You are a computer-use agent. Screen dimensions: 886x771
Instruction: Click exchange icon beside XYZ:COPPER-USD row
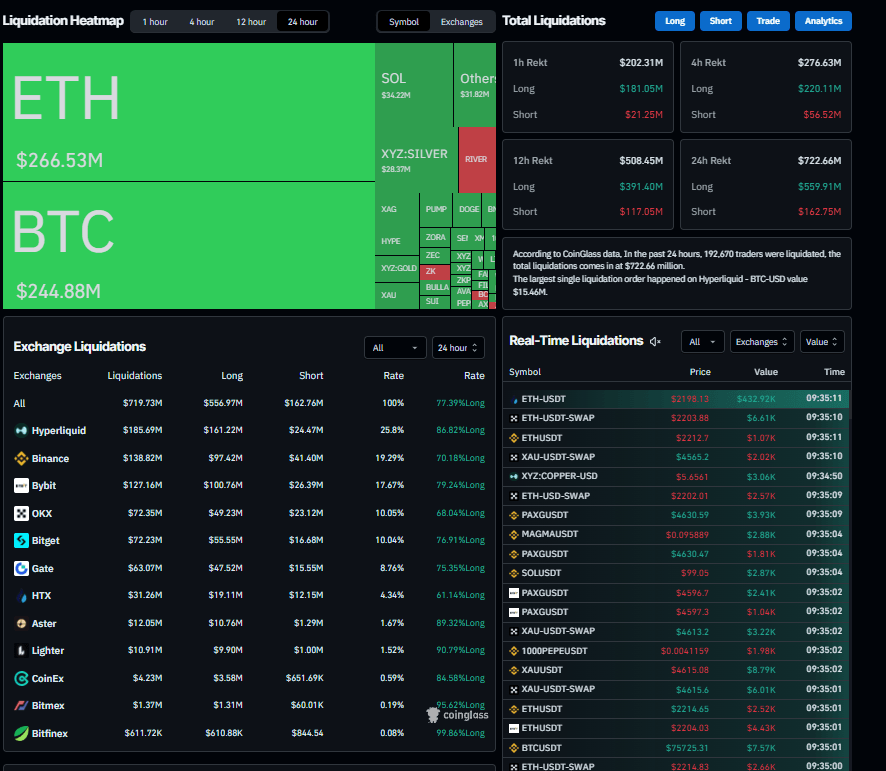pos(514,477)
